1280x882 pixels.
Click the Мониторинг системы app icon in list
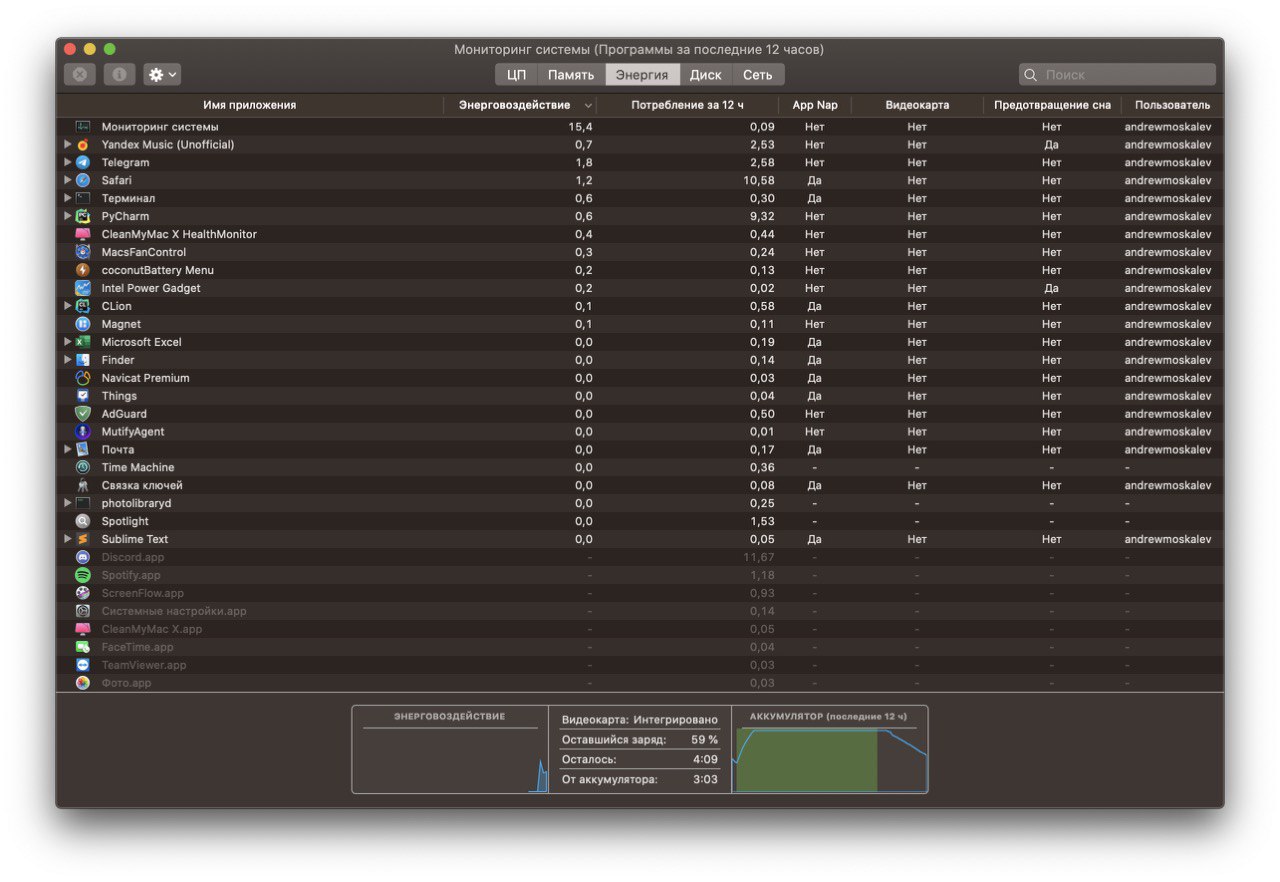[x=83, y=127]
